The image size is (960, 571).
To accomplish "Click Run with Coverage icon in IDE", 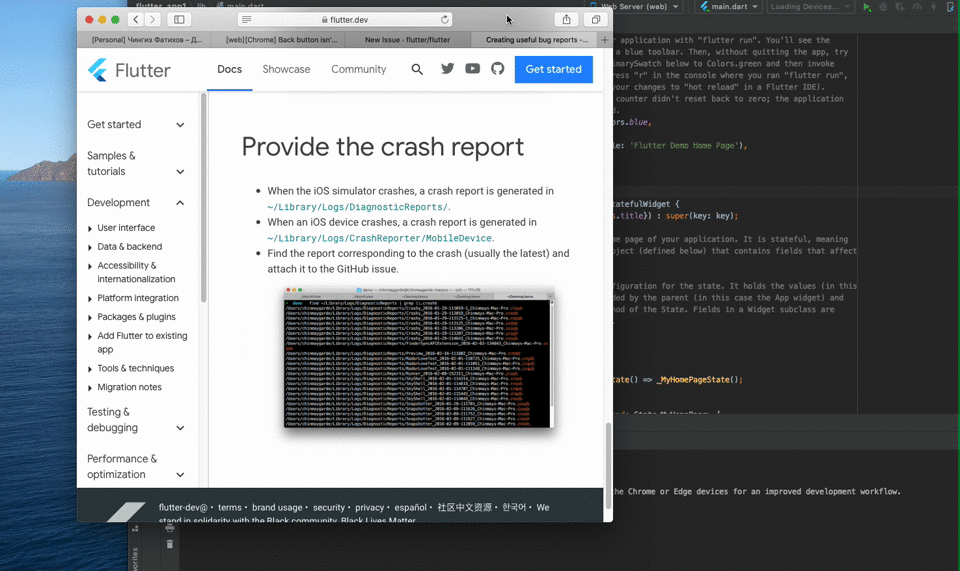I will pos(899,7).
